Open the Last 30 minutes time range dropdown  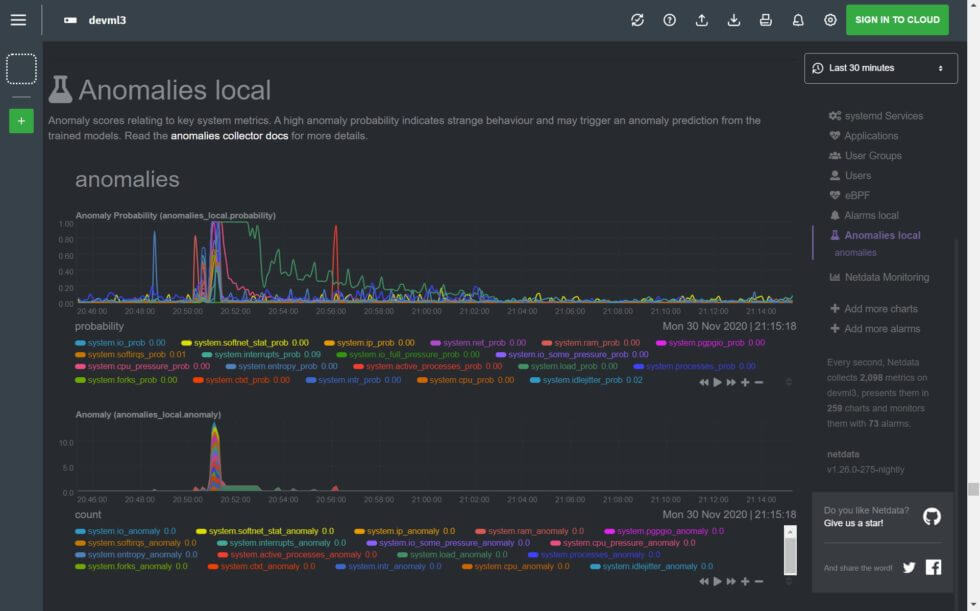point(880,68)
